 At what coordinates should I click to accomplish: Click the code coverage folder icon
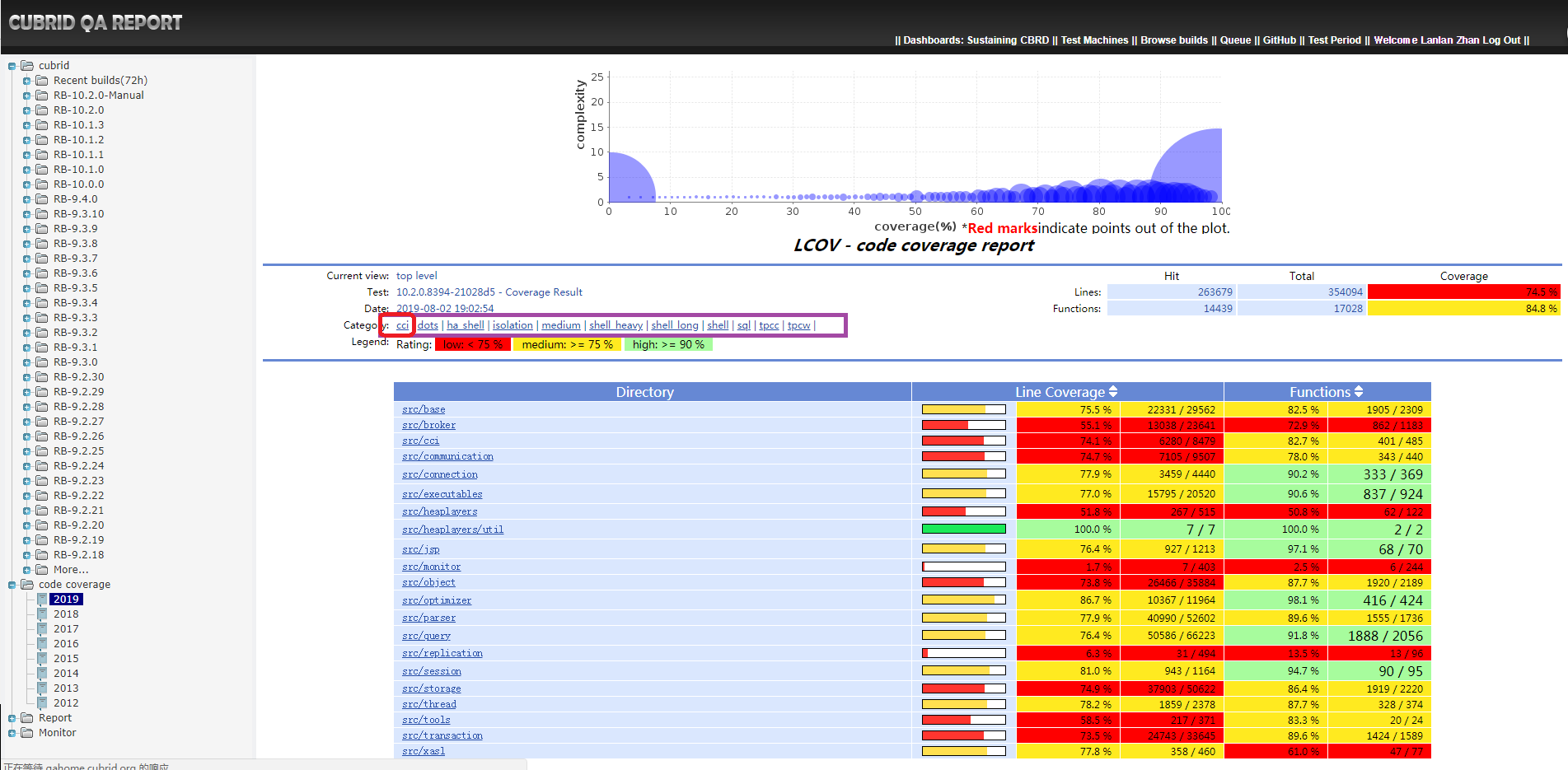pyautogui.click(x=27, y=584)
